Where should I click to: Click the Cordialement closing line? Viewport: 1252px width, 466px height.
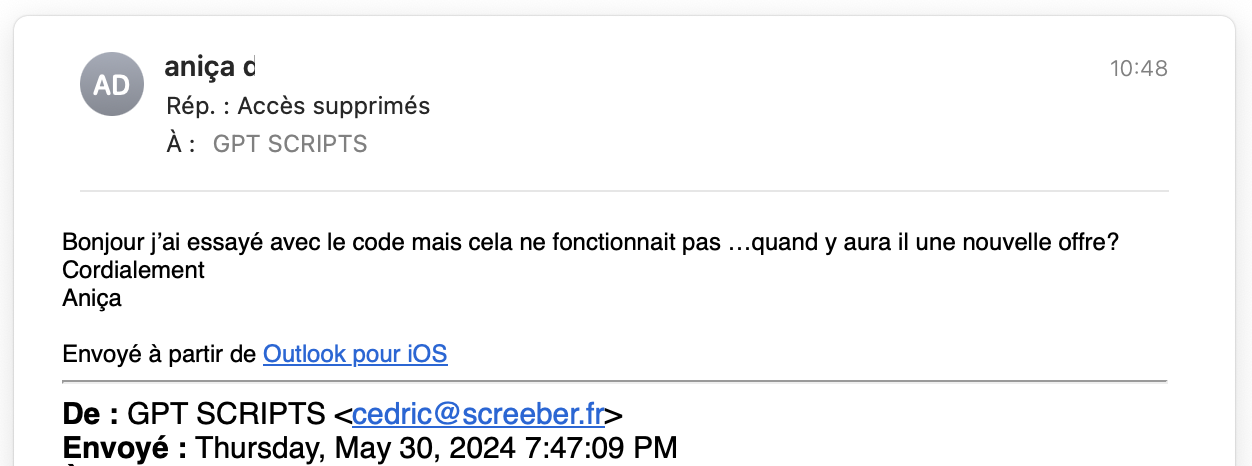tap(133, 270)
